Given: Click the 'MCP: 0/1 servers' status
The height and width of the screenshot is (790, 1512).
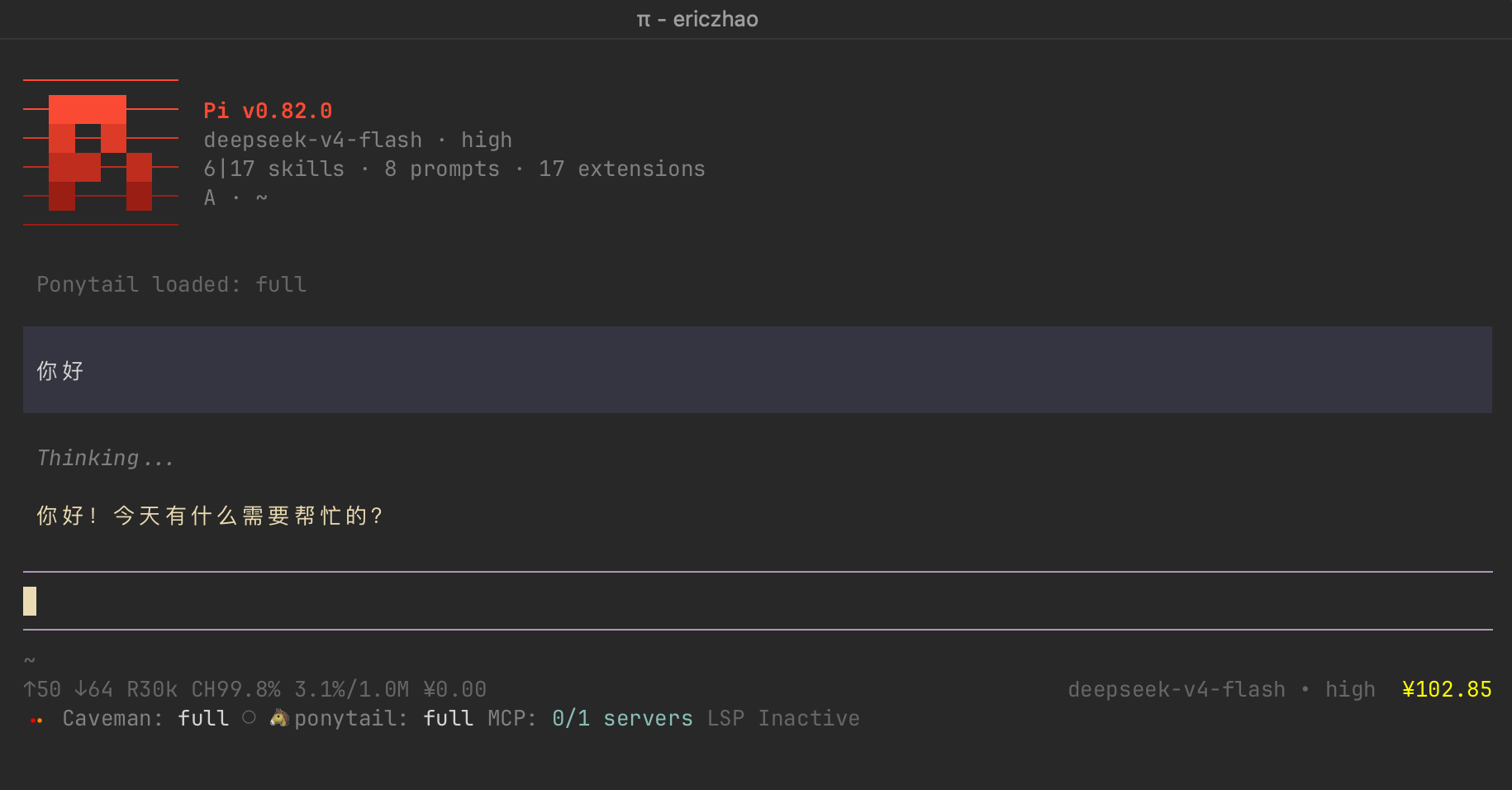Looking at the screenshot, I should 590,718.
